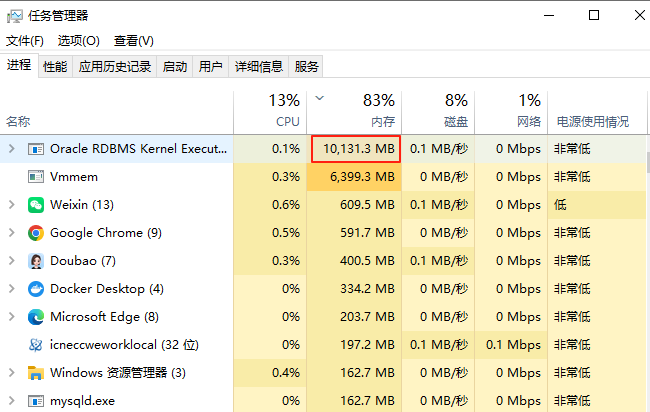Open the 文件(F) menu
Viewport: 650px width, 412px height.
pos(24,41)
